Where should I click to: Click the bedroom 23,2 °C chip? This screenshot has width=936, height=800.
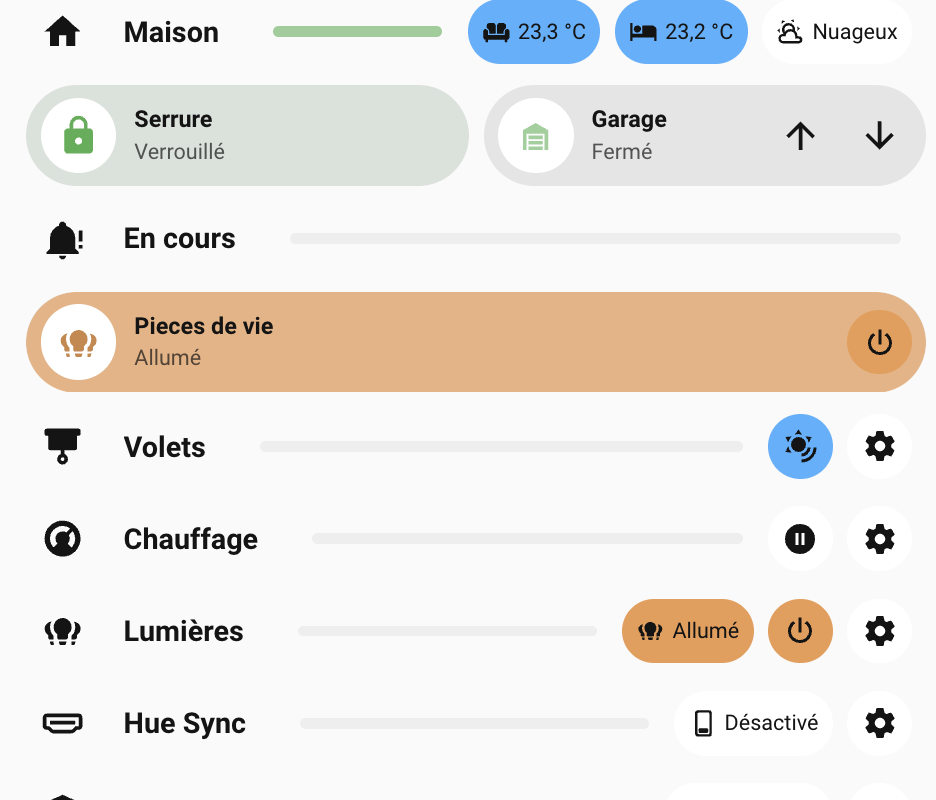[681, 32]
